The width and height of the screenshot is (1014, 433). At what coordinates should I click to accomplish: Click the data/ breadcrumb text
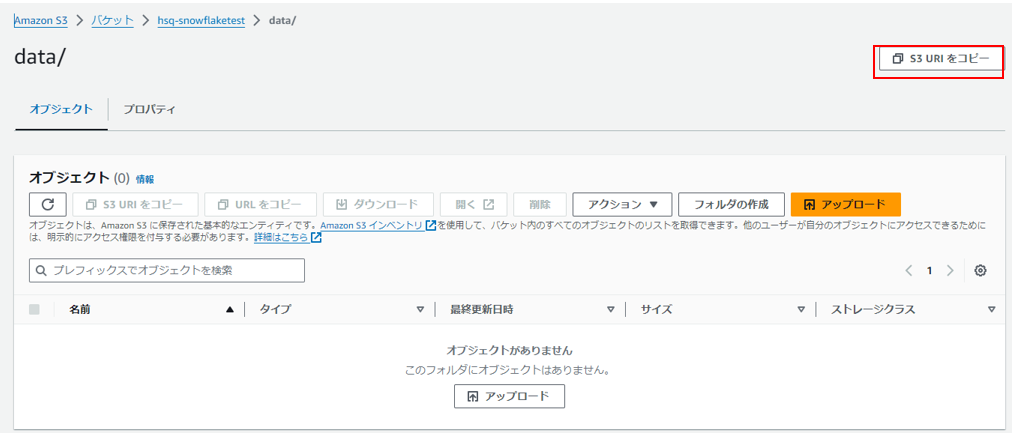click(282, 21)
